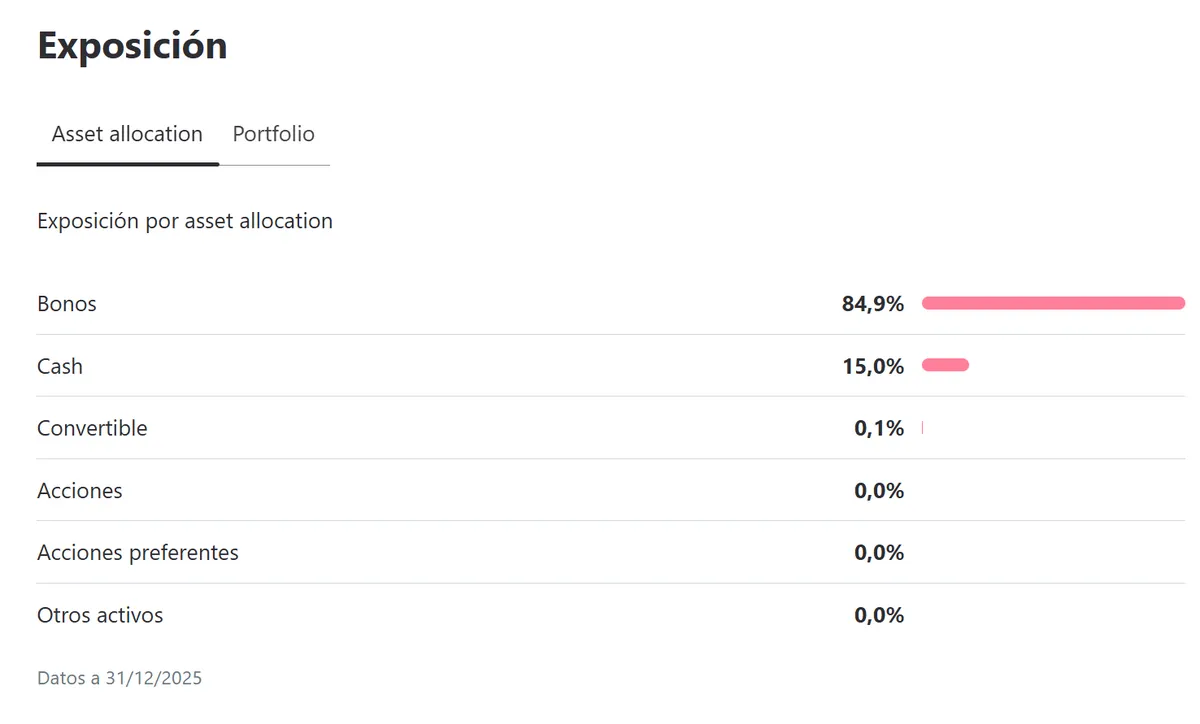This screenshot has width=1200, height=724.
Task: Click the Exposición heading
Action: [x=132, y=46]
